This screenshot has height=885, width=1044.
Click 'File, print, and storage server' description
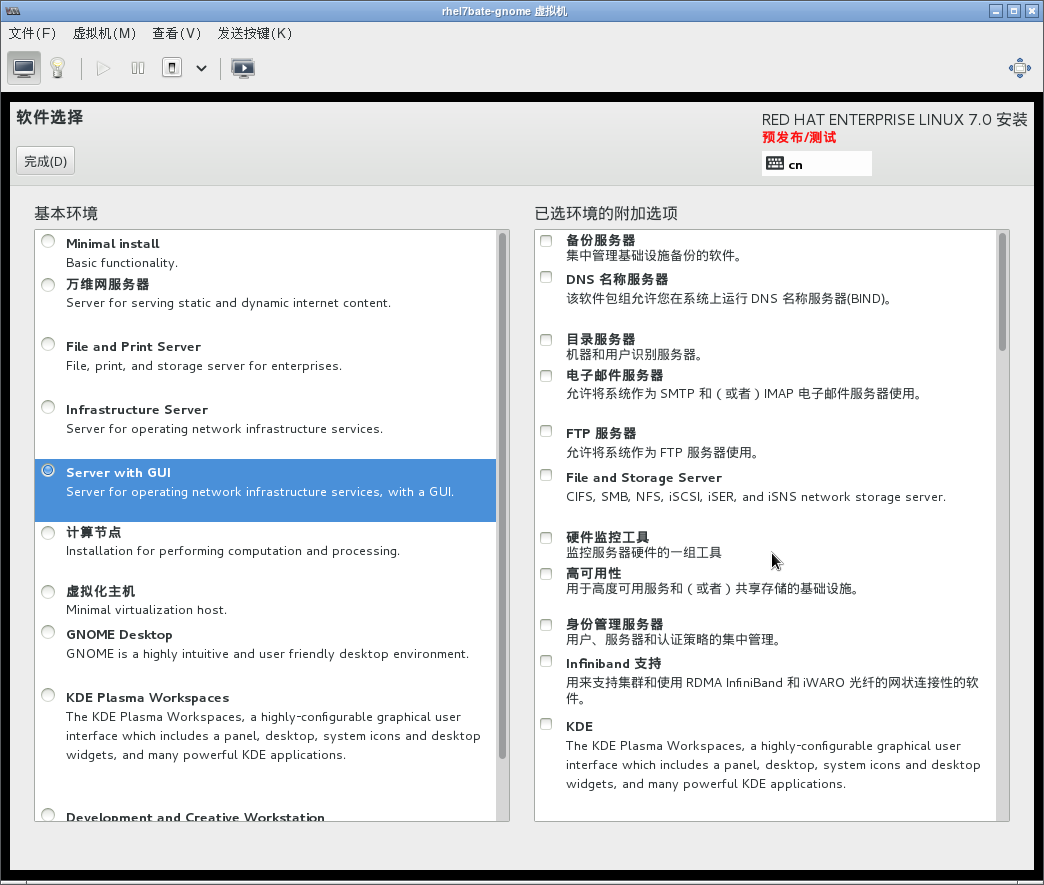pos(204,366)
